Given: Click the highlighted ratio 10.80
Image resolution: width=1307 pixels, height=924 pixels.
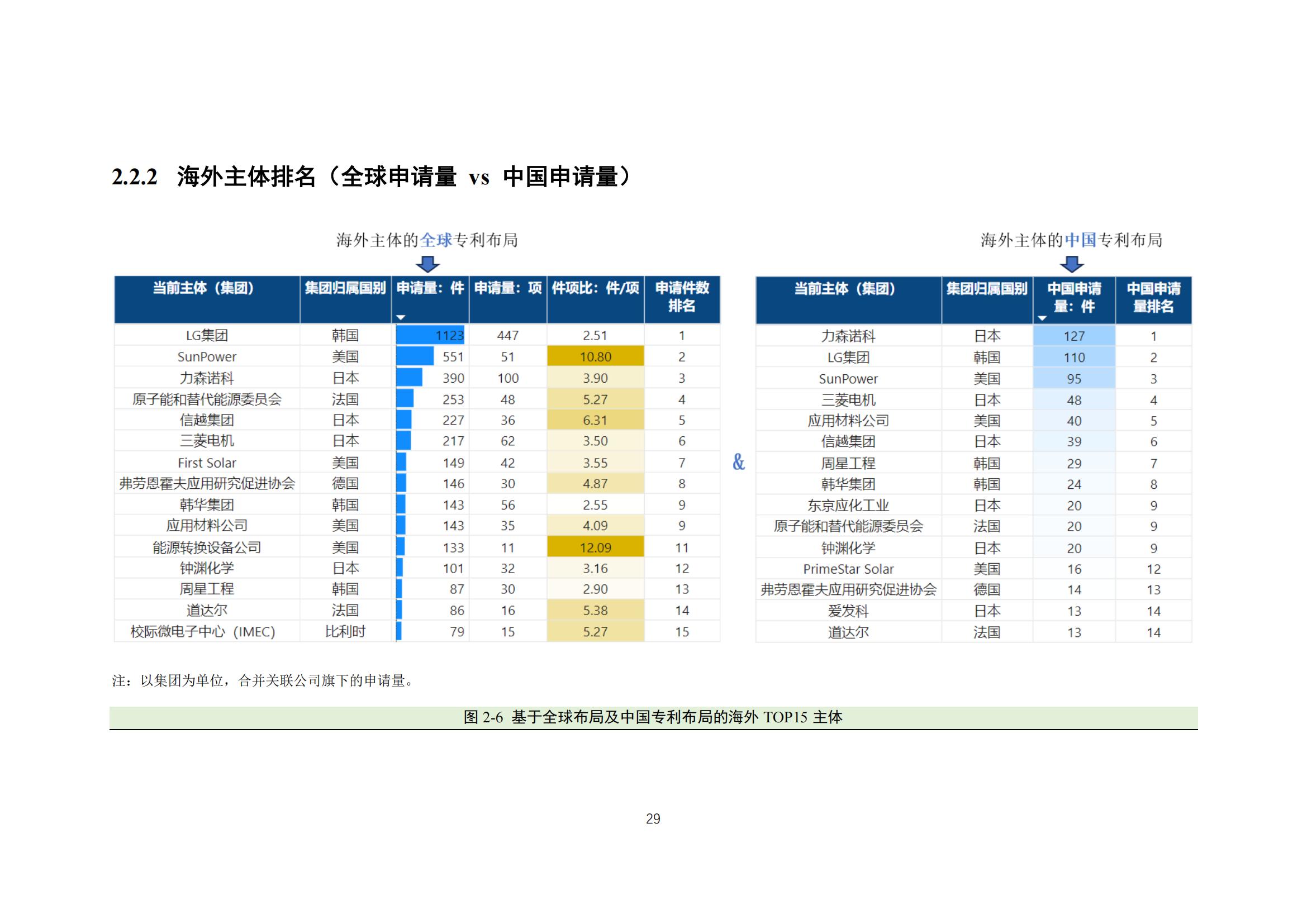Looking at the screenshot, I should coord(596,357).
